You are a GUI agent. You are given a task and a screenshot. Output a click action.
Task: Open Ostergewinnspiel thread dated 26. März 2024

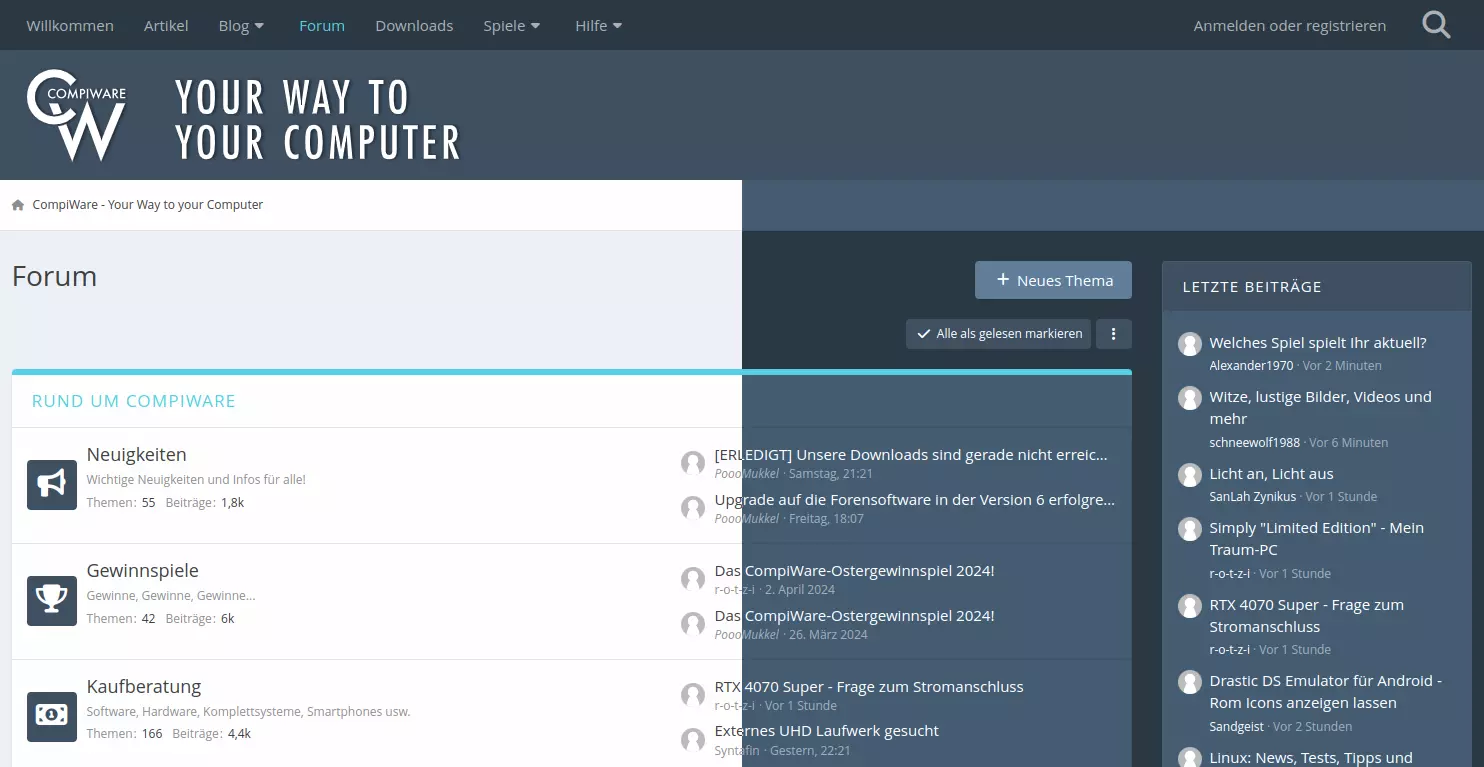pos(855,615)
